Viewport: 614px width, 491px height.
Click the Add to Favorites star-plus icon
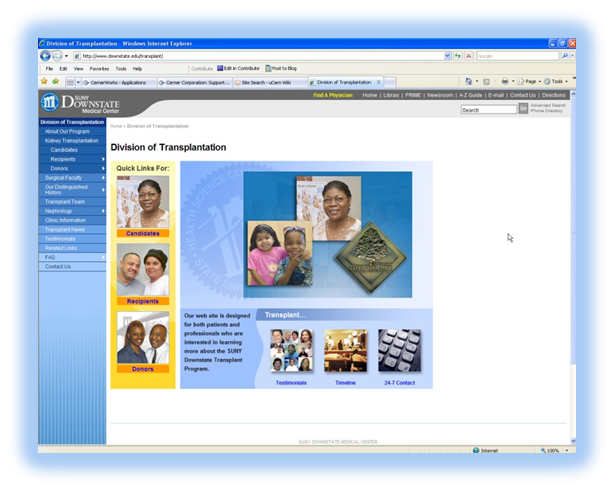coord(55,81)
